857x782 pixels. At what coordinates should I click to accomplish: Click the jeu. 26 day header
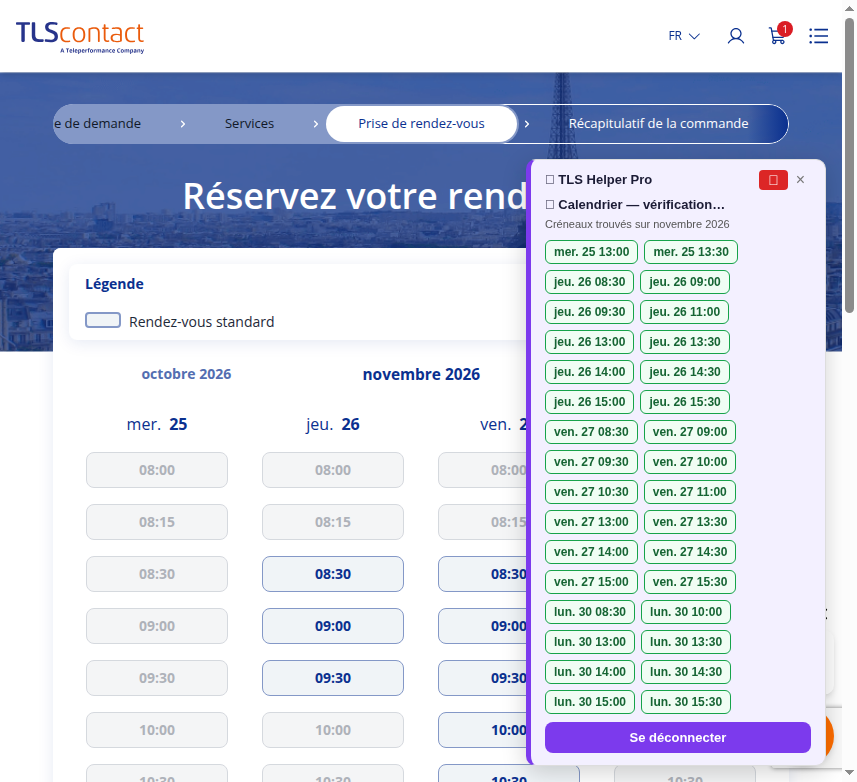(x=333, y=425)
